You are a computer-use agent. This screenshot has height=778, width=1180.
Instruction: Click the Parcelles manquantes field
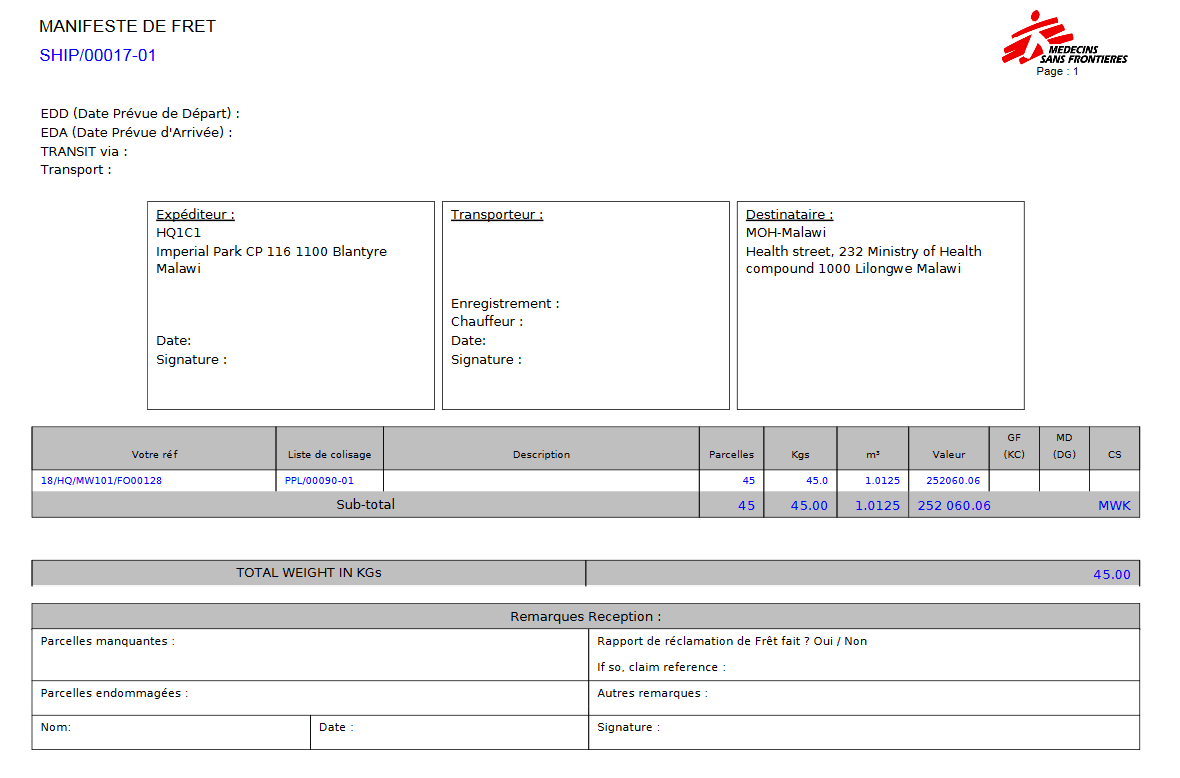point(108,641)
